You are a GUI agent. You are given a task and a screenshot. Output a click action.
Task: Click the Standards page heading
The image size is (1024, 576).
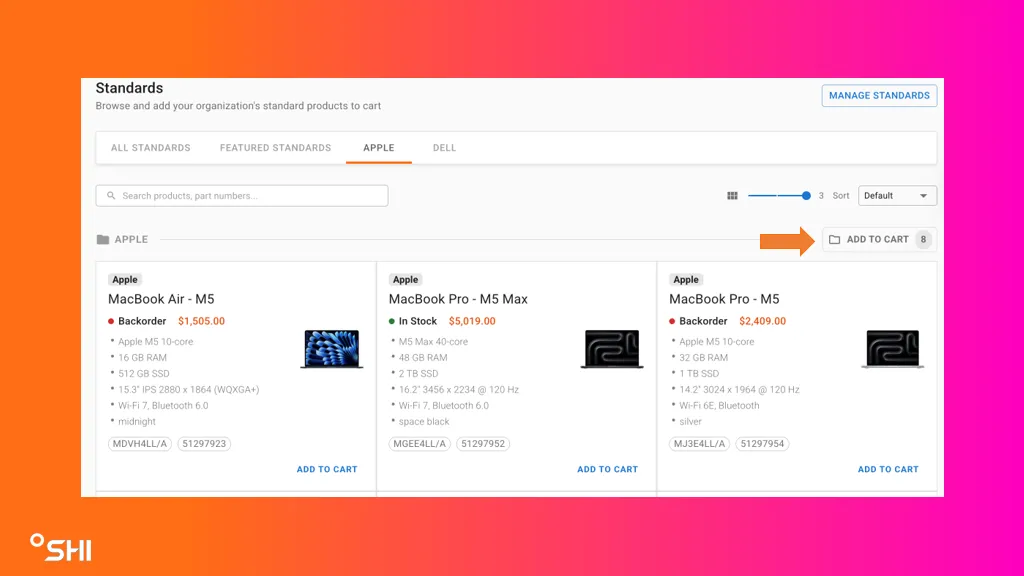tap(129, 88)
